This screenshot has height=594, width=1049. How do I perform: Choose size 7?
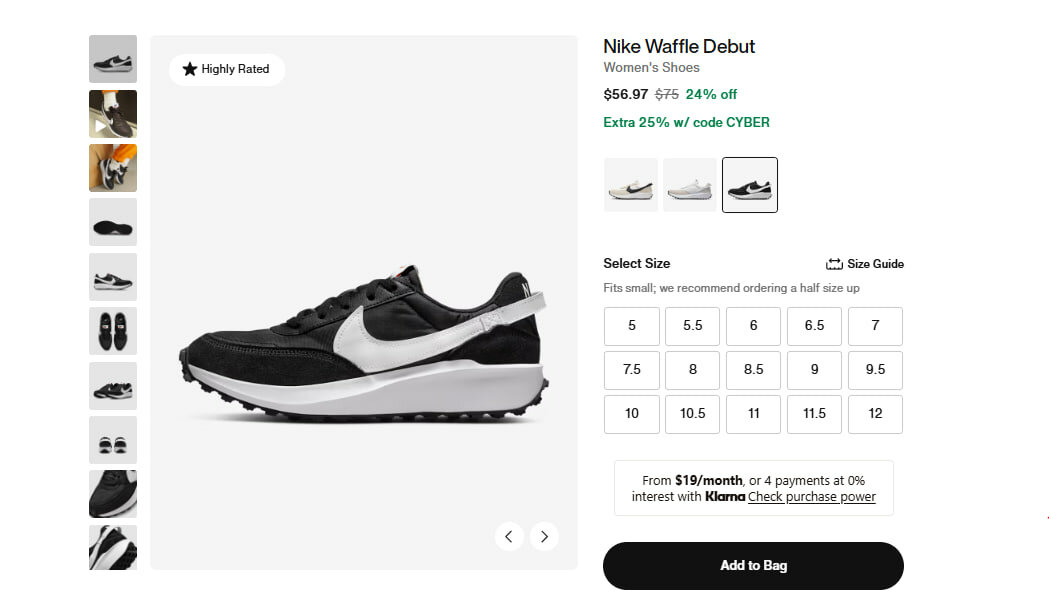pyautogui.click(x=875, y=326)
